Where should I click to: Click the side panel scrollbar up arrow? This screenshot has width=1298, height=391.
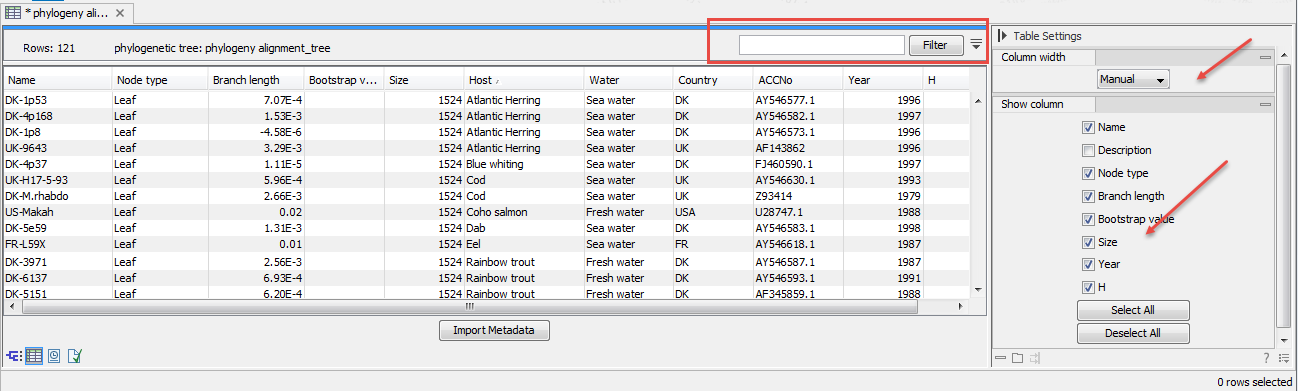1283,55
